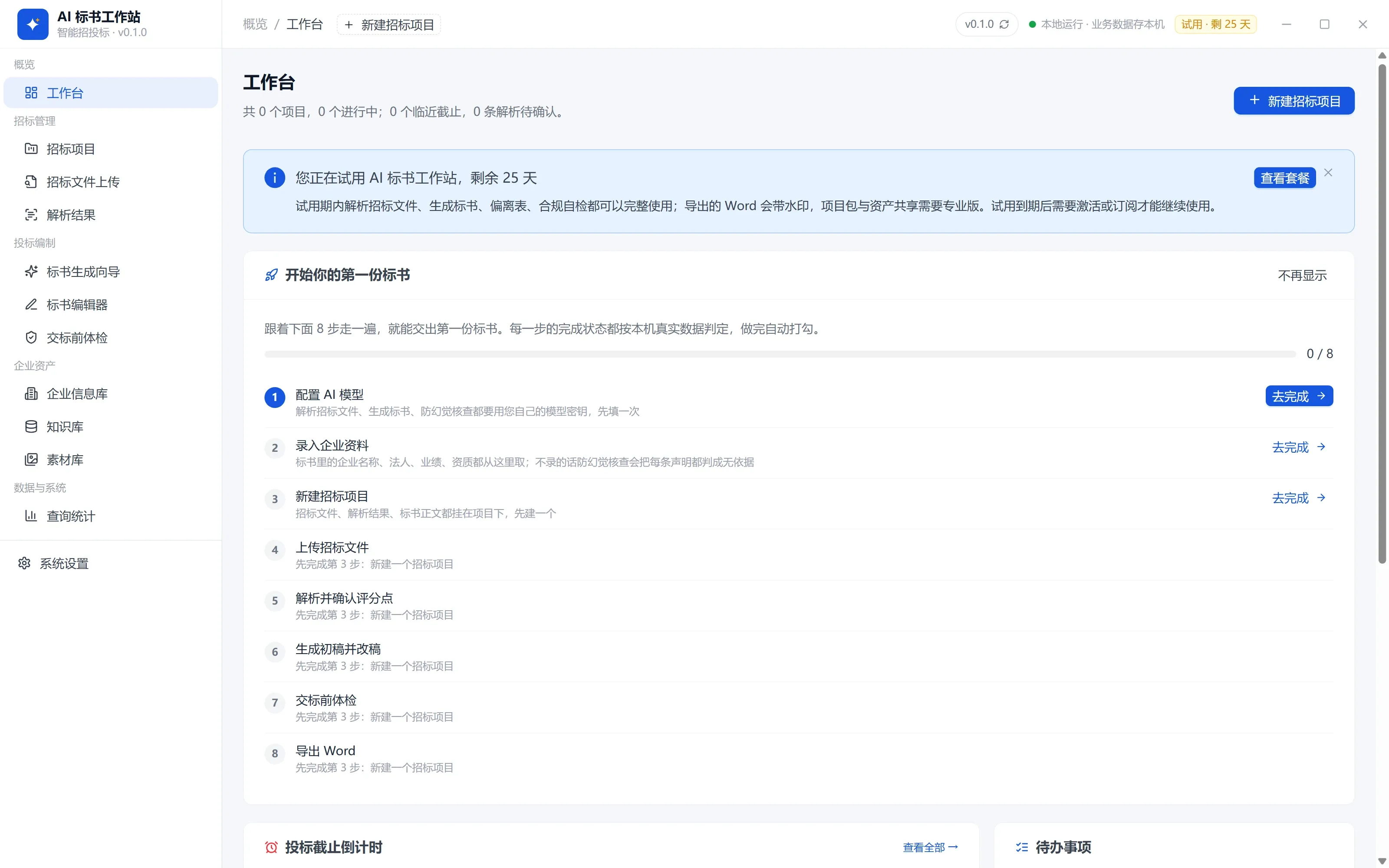Screen dimensions: 1389x868
Task: Click the 交标前体检 shield icon
Action: pos(31,338)
